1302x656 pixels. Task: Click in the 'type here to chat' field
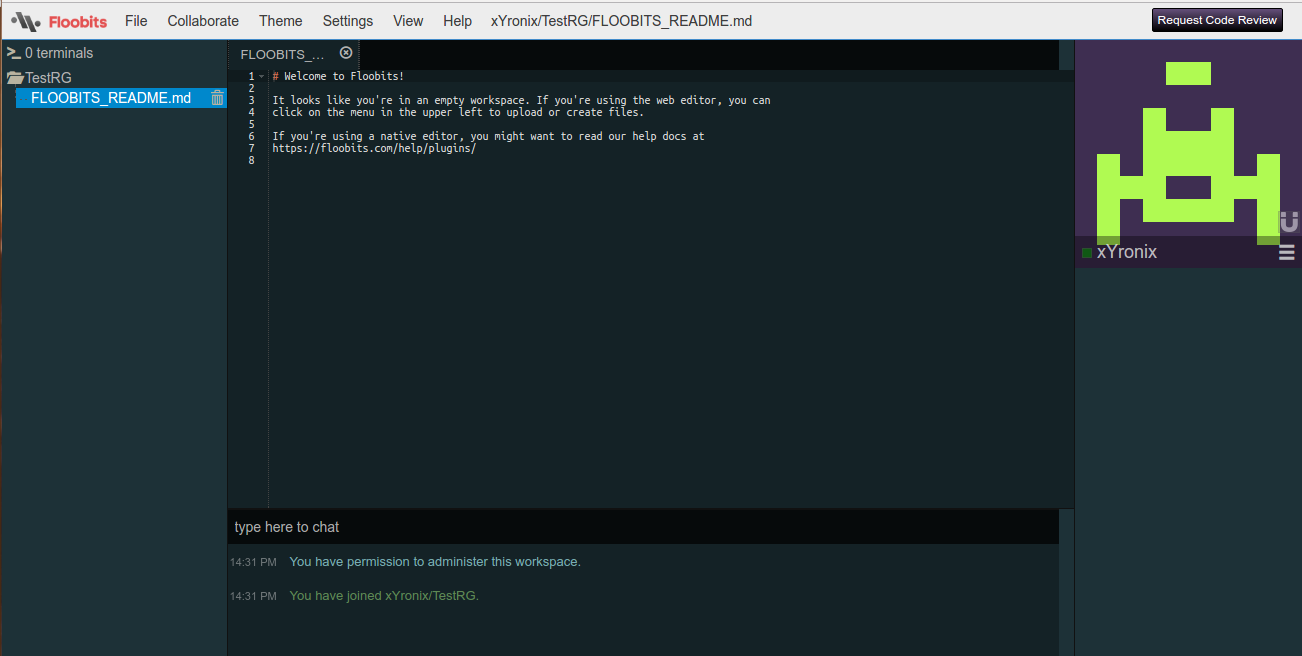click(x=643, y=527)
